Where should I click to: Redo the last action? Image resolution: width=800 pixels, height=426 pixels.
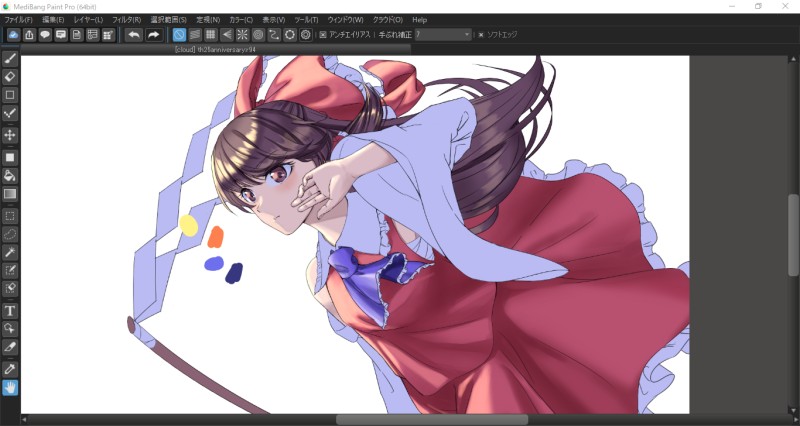[153, 35]
